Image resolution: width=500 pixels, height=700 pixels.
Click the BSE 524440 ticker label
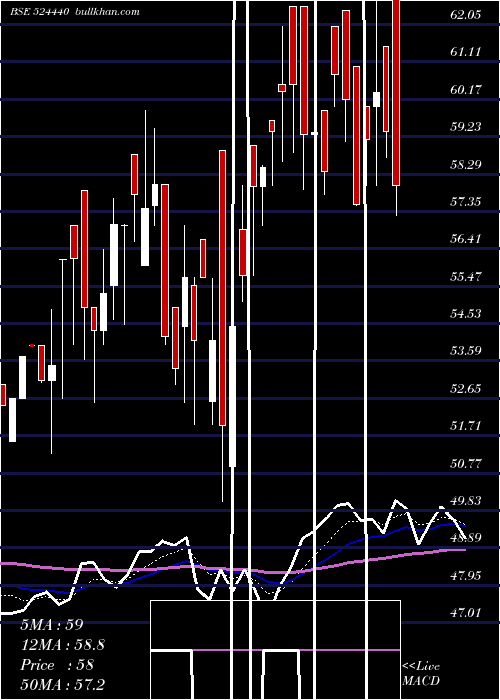(x=39, y=11)
